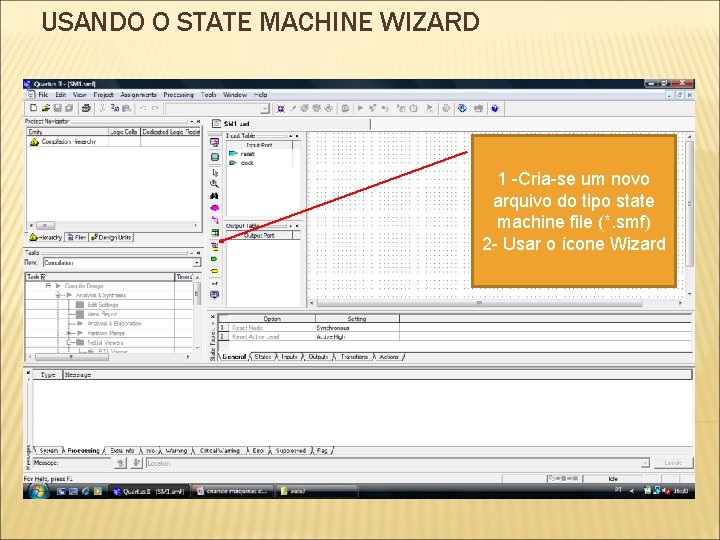Click the Cut scissors icon
This screenshot has width=720, height=540.
102,108
